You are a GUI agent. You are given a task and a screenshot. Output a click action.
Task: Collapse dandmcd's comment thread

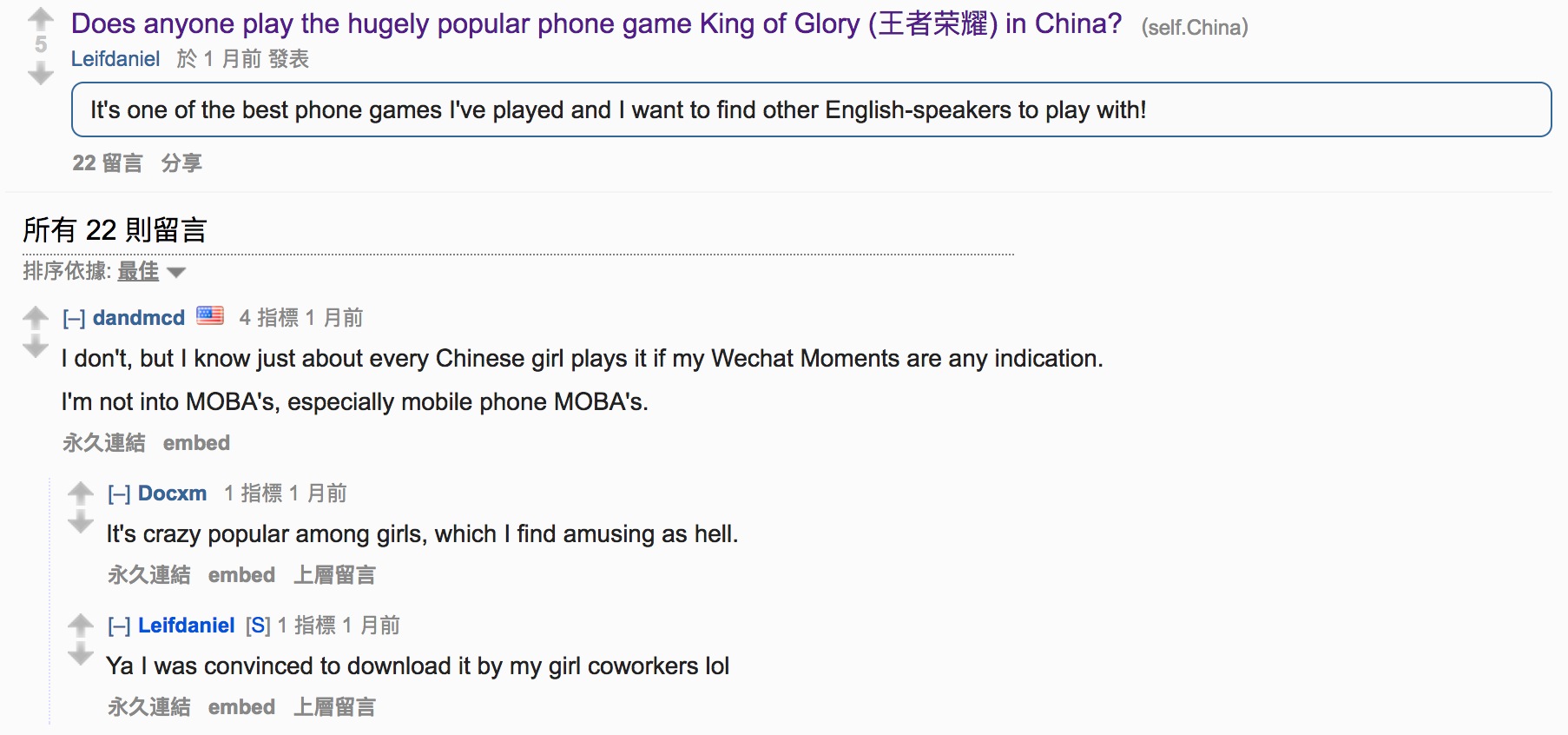coord(74,318)
